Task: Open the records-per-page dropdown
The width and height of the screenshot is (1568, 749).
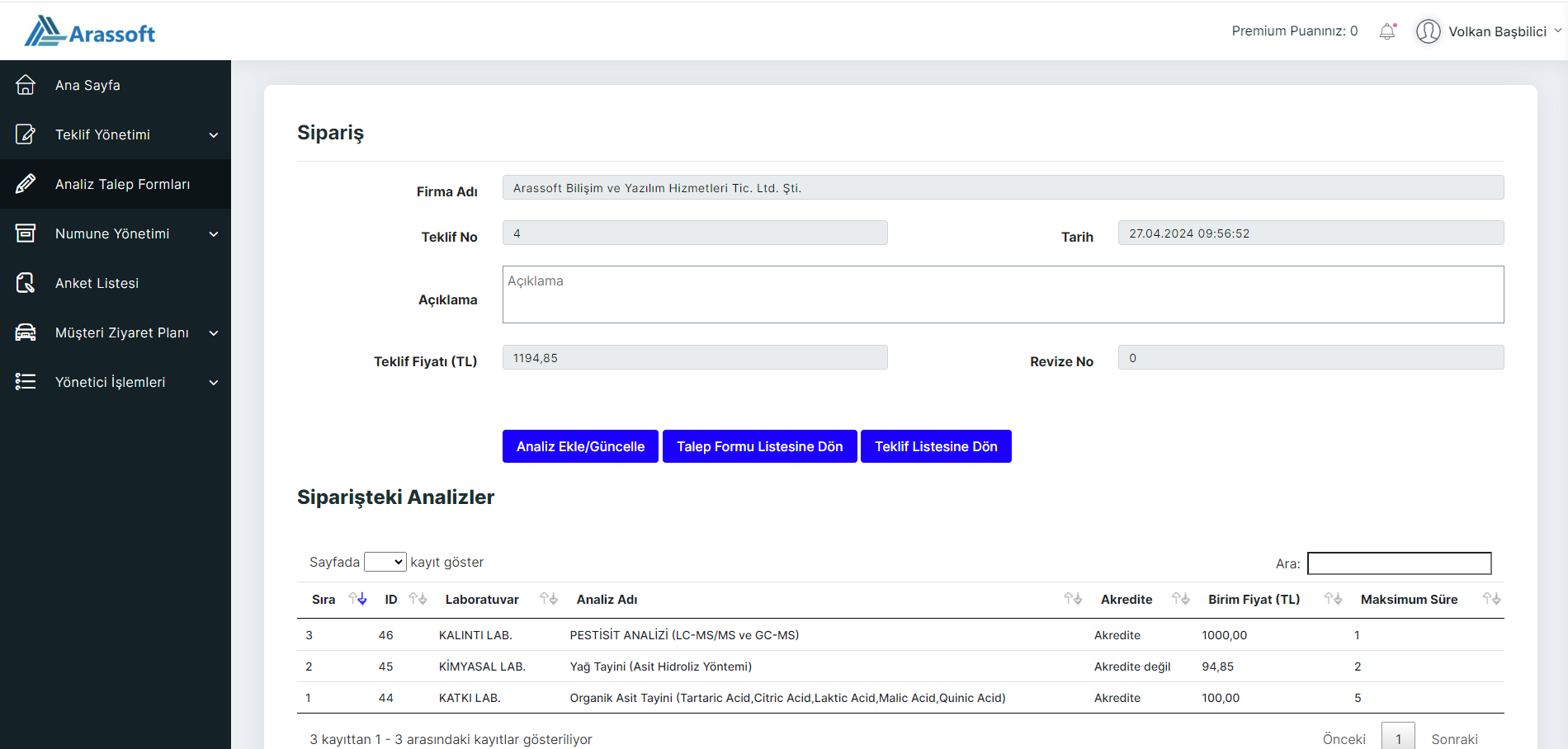Action: point(385,562)
